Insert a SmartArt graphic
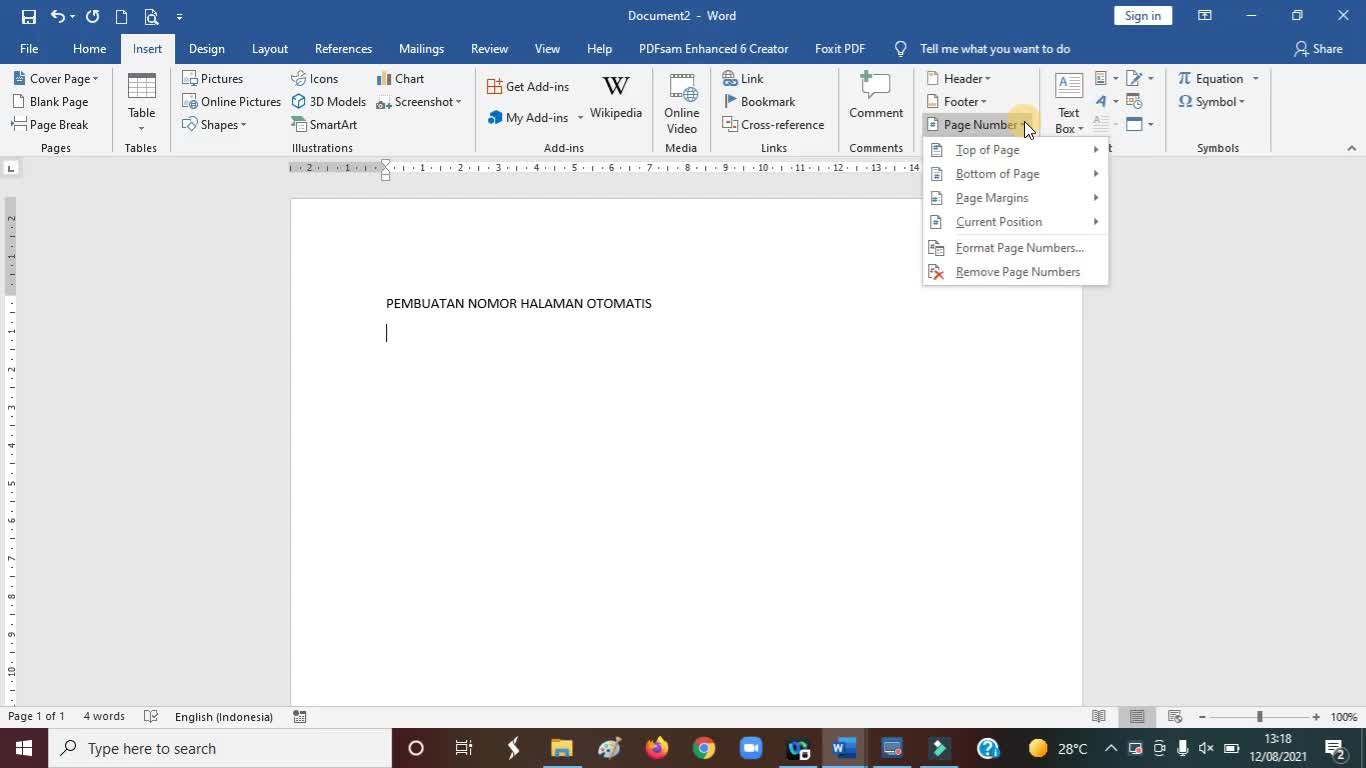The height and width of the screenshot is (768, 1366). (x=324, y=125)
